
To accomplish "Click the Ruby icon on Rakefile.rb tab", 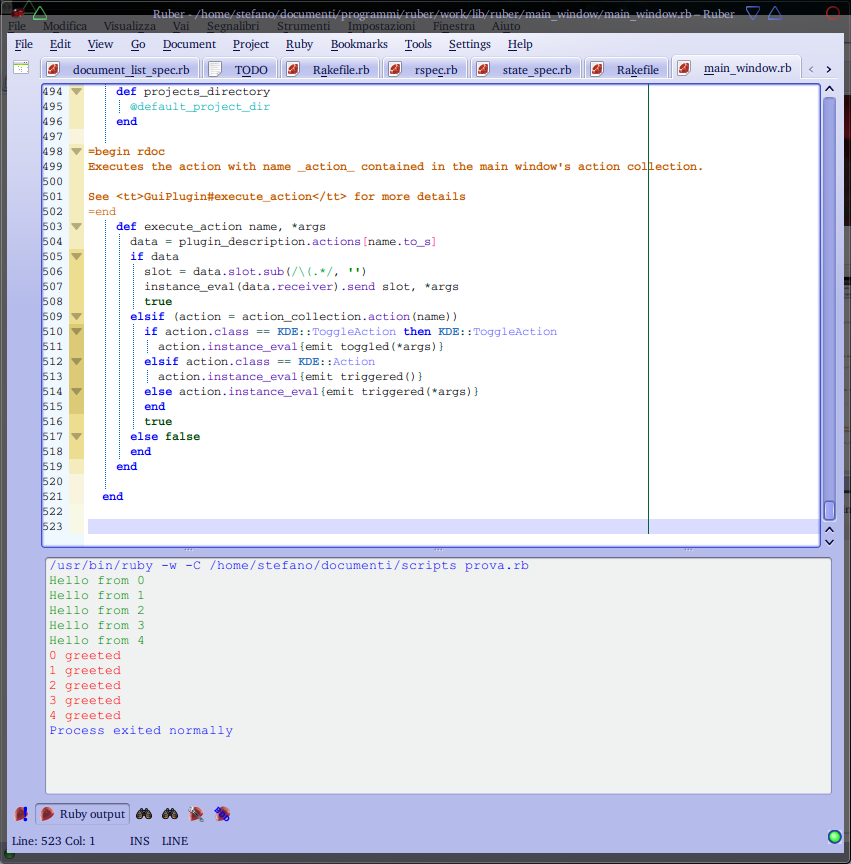I will (x=293, y=69).
